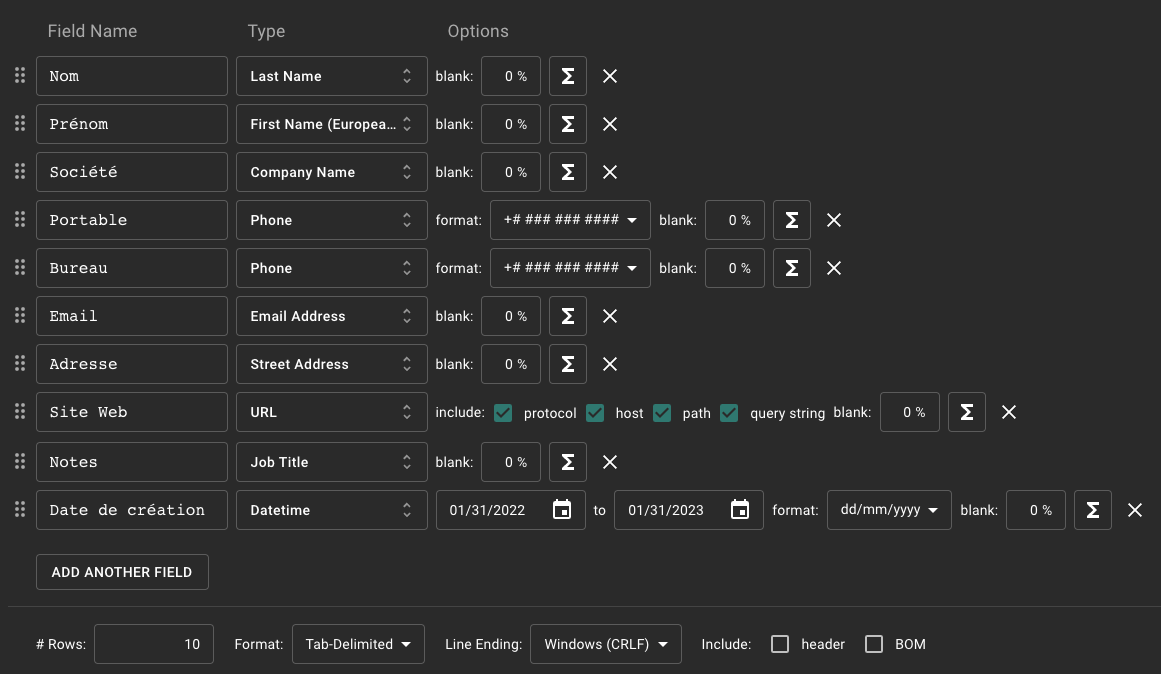Click the Nom field name input
This screenshot has width=1161, height=674.
(132, 76)
